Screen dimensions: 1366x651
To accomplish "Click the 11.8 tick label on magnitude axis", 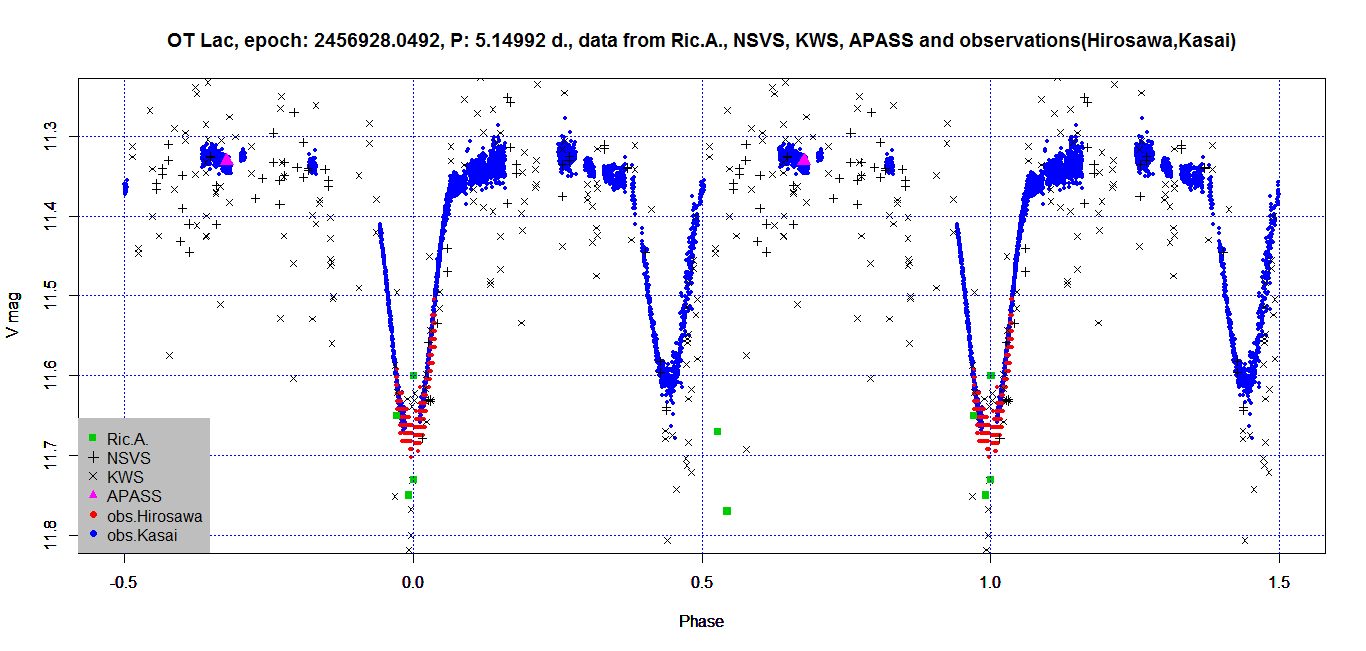I will [x=51, y=535].
